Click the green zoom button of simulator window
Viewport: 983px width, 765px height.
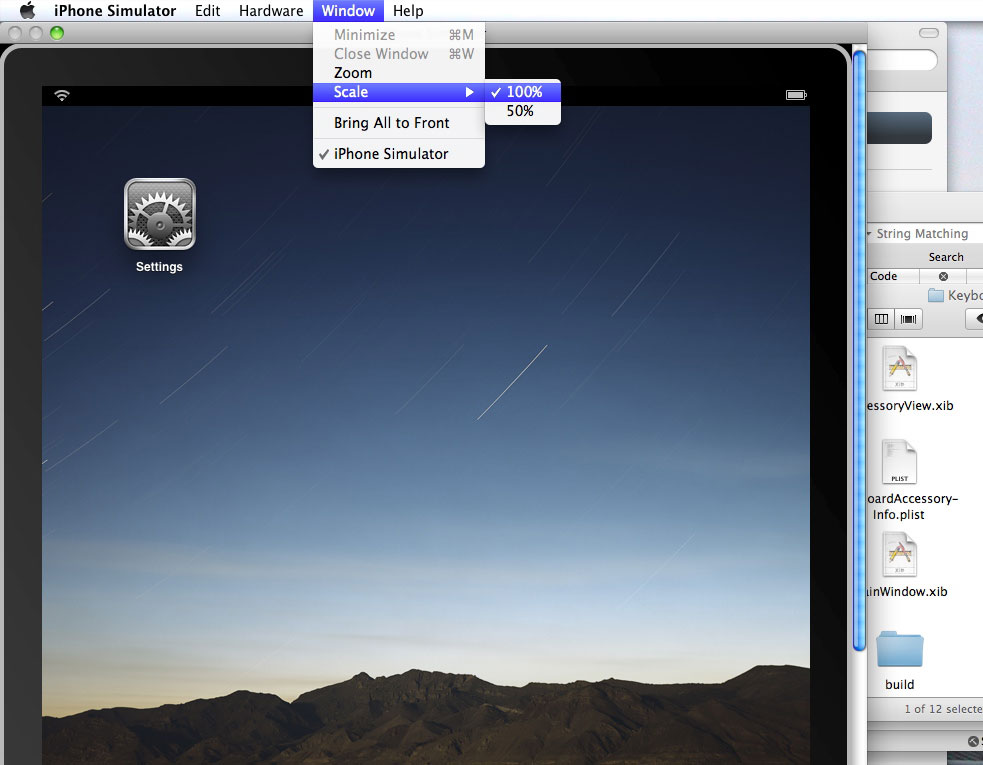point(57,33)
